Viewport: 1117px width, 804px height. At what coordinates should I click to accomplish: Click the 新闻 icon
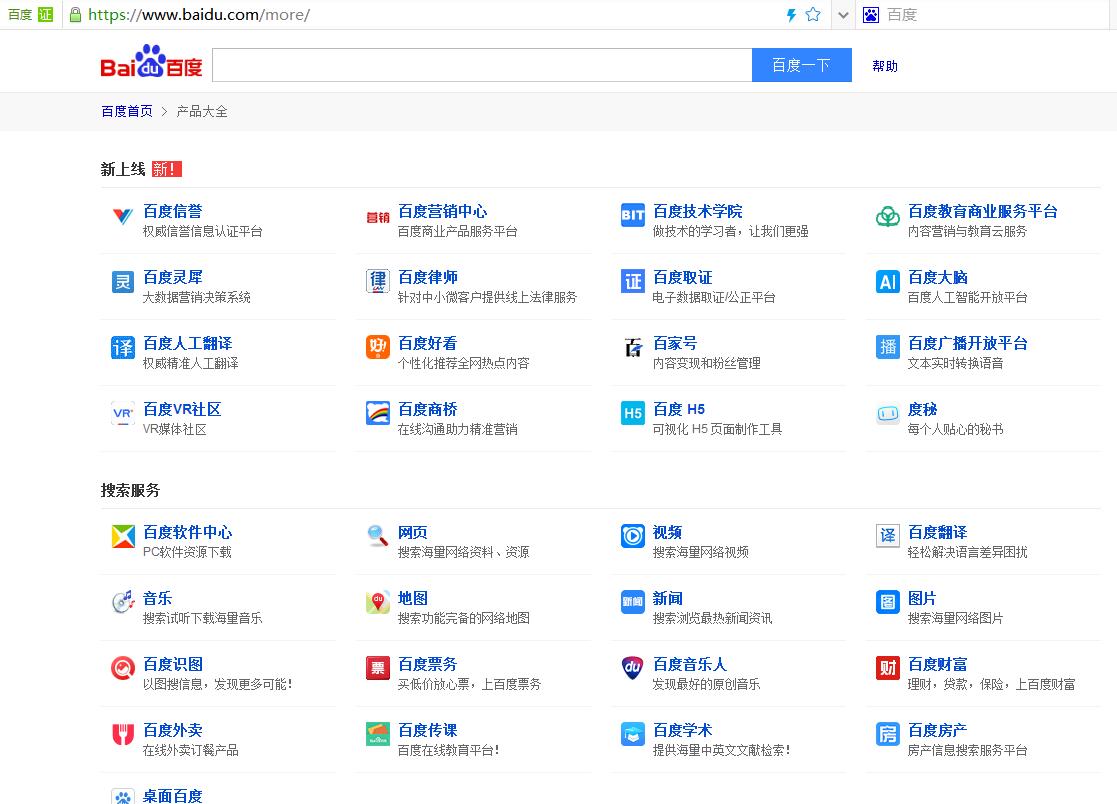click(x=633, y=602)
